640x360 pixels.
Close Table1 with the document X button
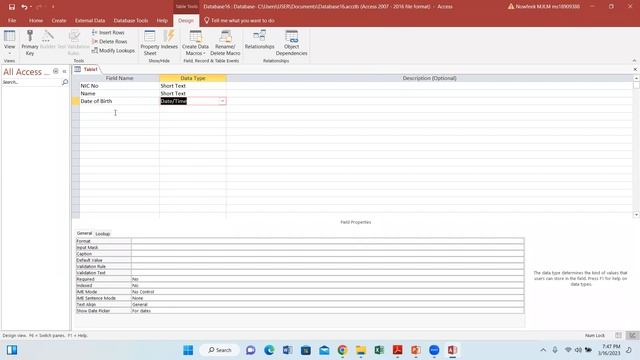(x=635, y=69)
